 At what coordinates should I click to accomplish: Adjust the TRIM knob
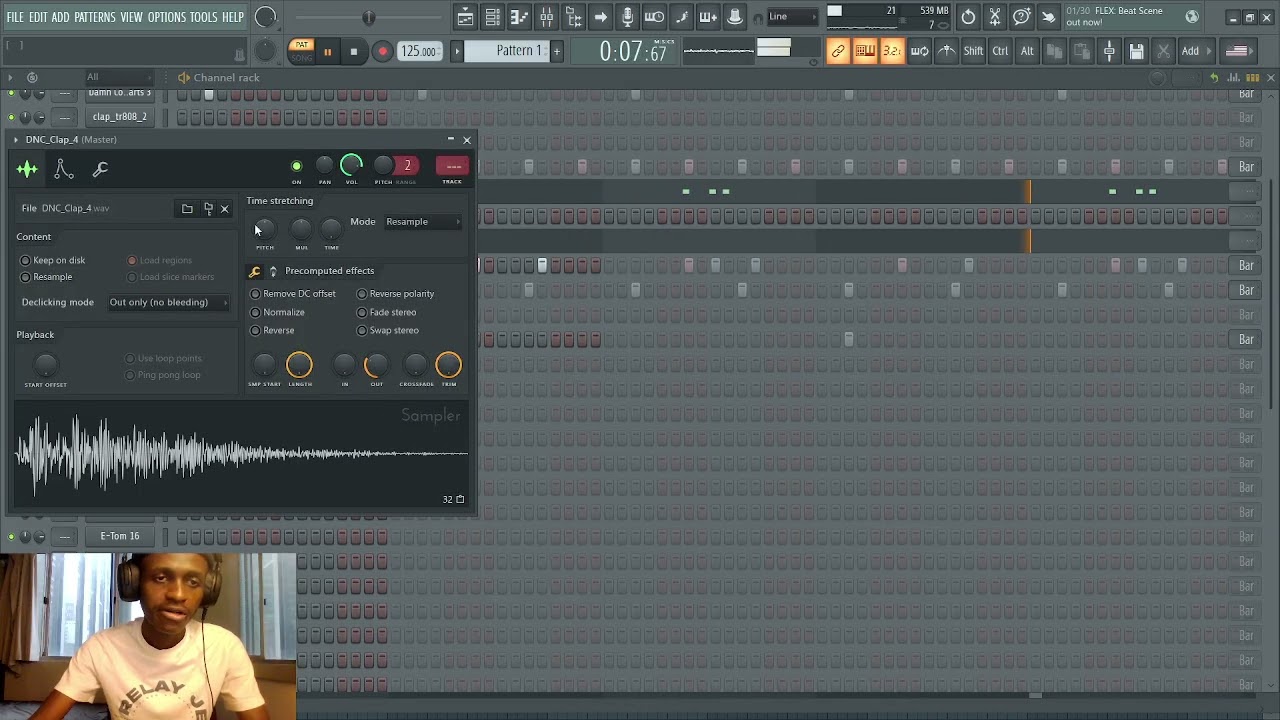pyautogui.click(x=448, y=365)
